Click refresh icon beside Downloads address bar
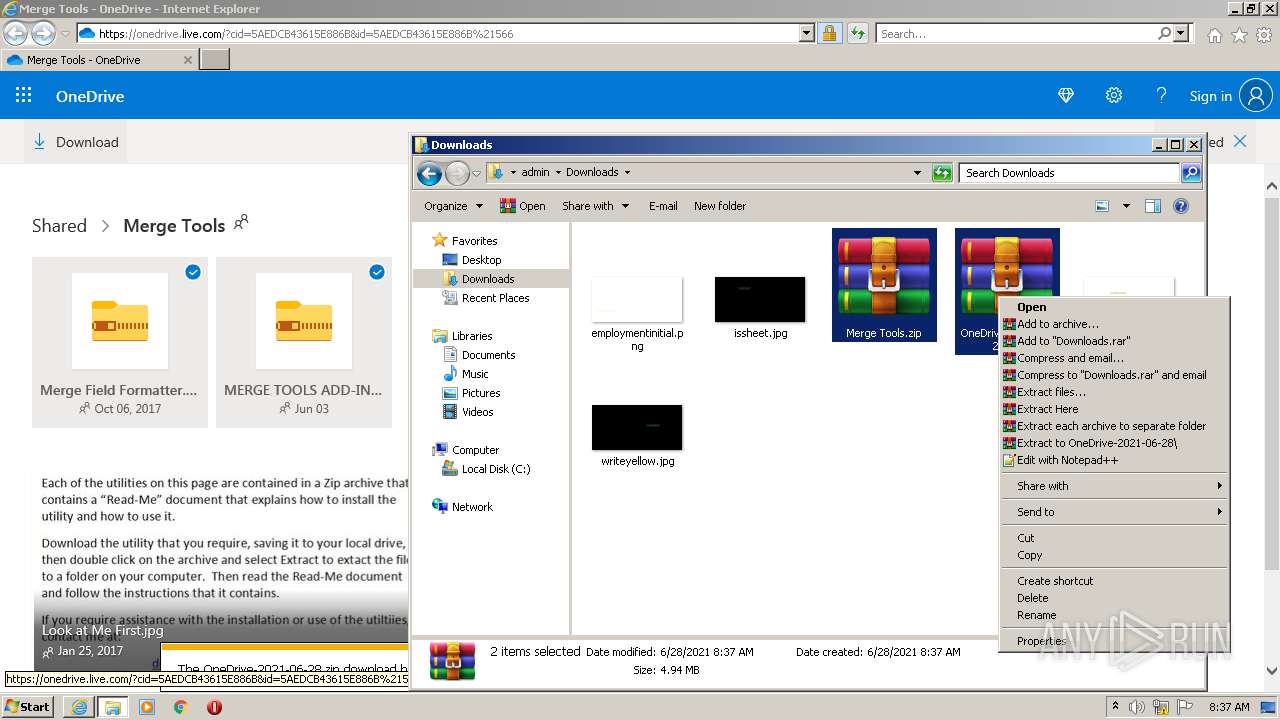The image size is (1280, 720). (942, 173)
